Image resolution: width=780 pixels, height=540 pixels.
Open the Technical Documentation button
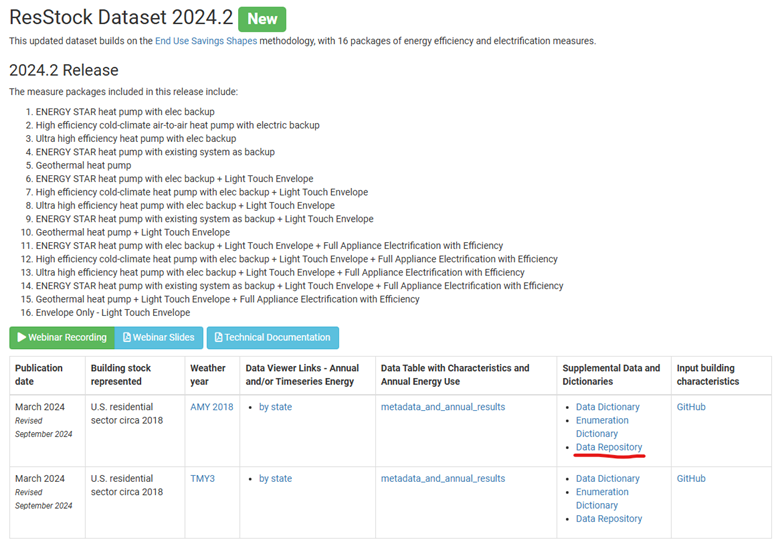(272, 338)
